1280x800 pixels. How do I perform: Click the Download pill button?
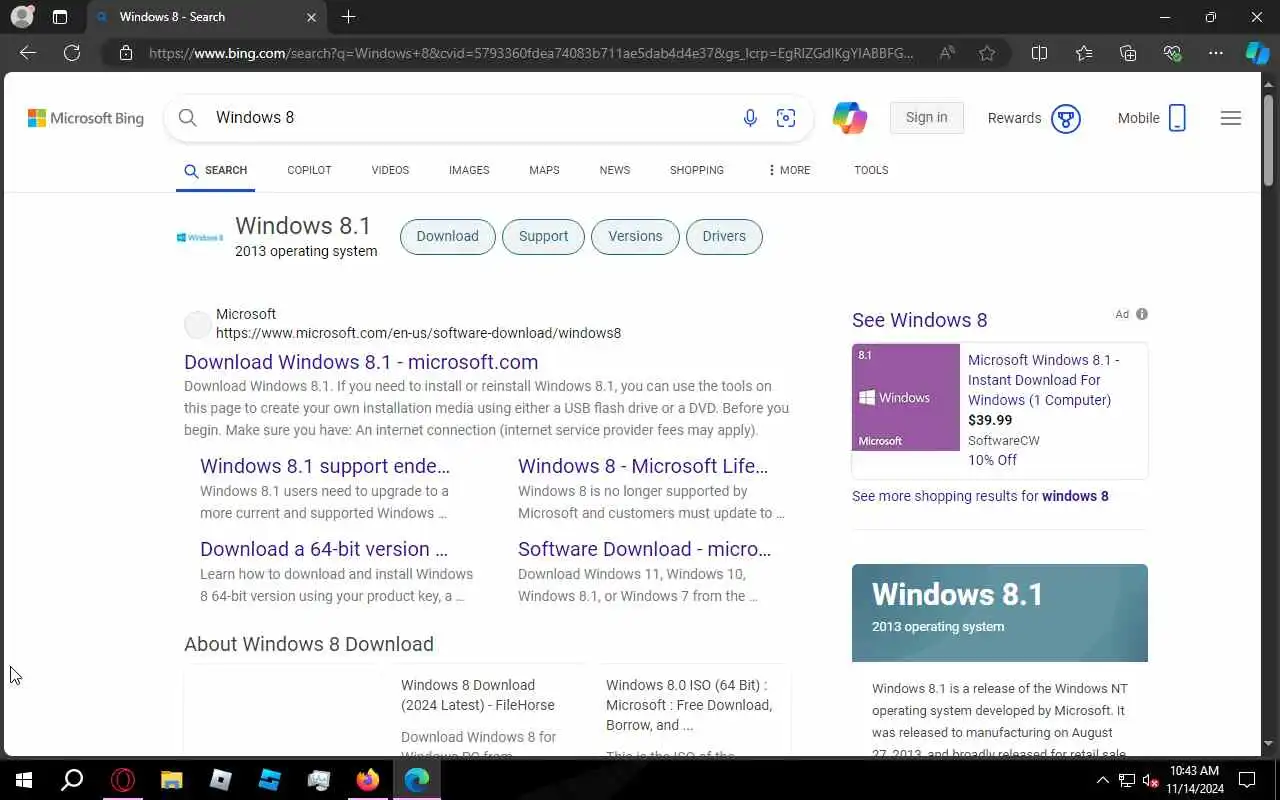click(447, 237)
